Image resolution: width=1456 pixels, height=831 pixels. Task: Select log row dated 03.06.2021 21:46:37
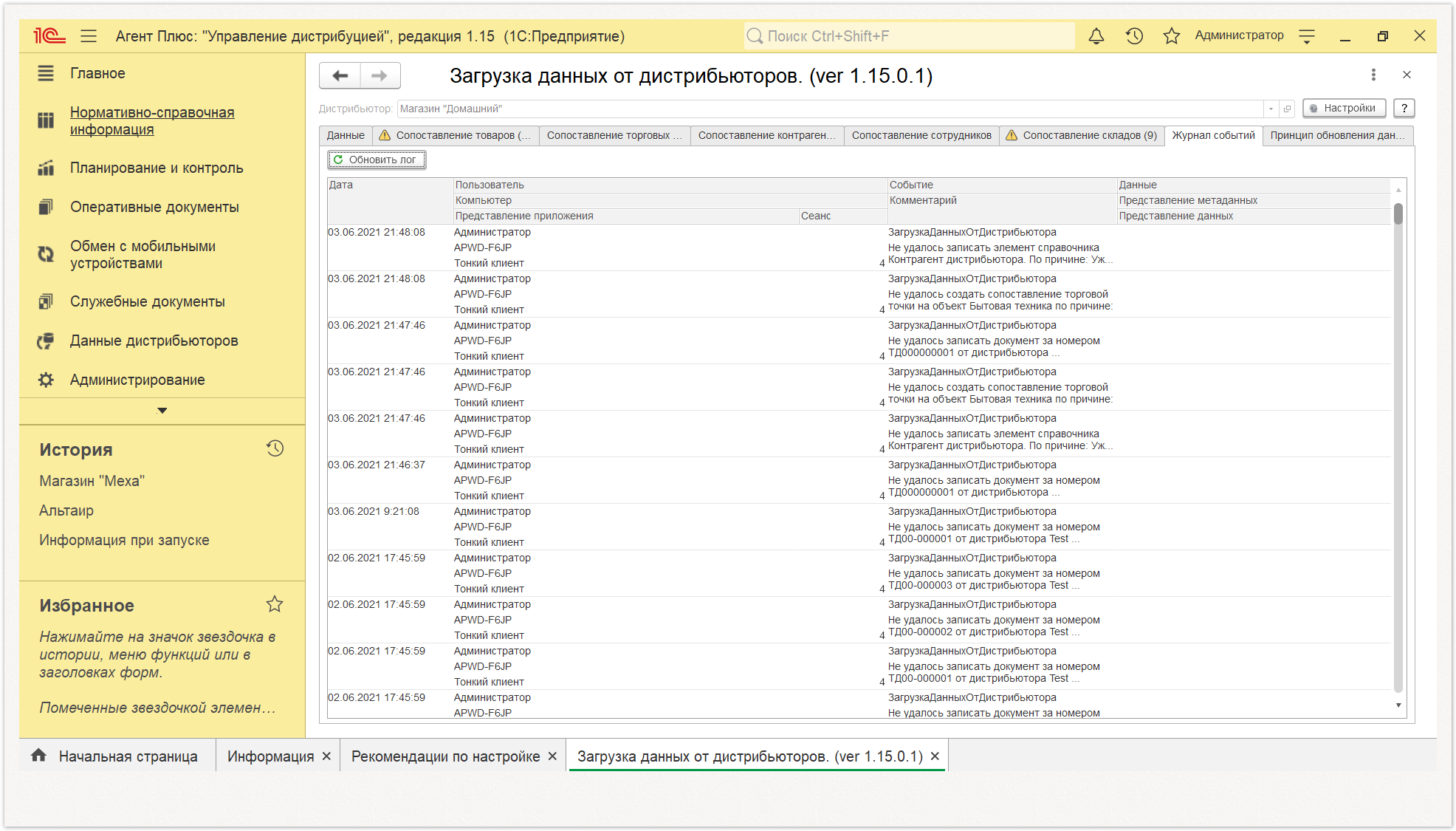pos(859,480)
